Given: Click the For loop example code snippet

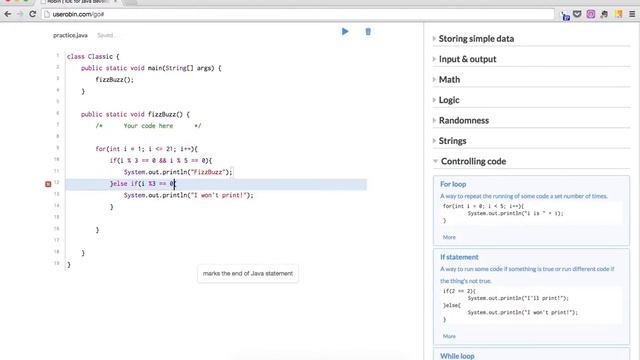Looking at the screenshot, I should pyautogui.click(x=531, y=213).
